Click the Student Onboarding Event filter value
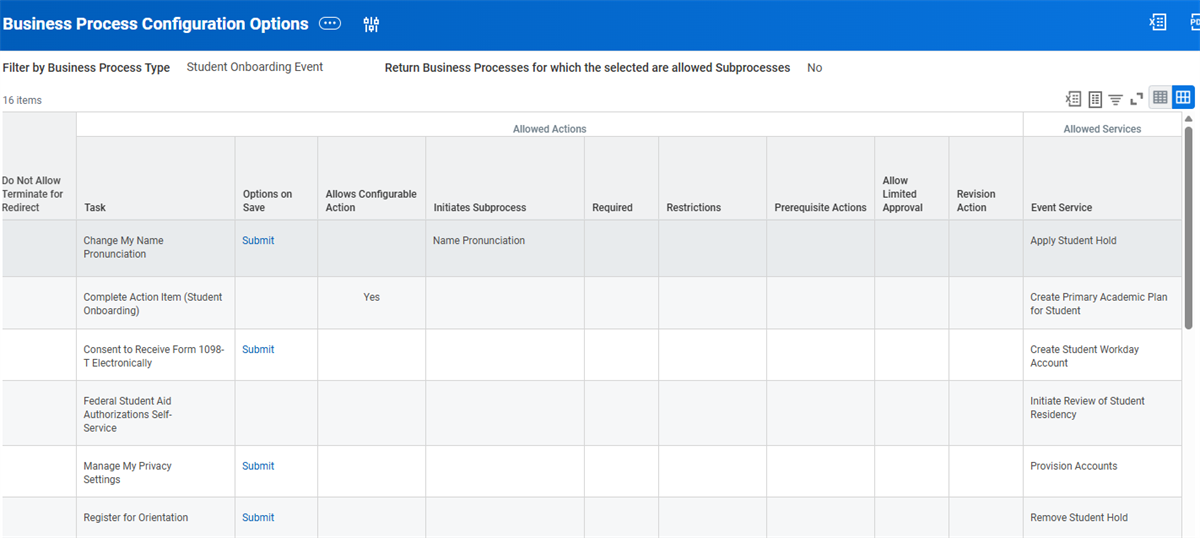 pyautogui.click(x=255, y=67)
